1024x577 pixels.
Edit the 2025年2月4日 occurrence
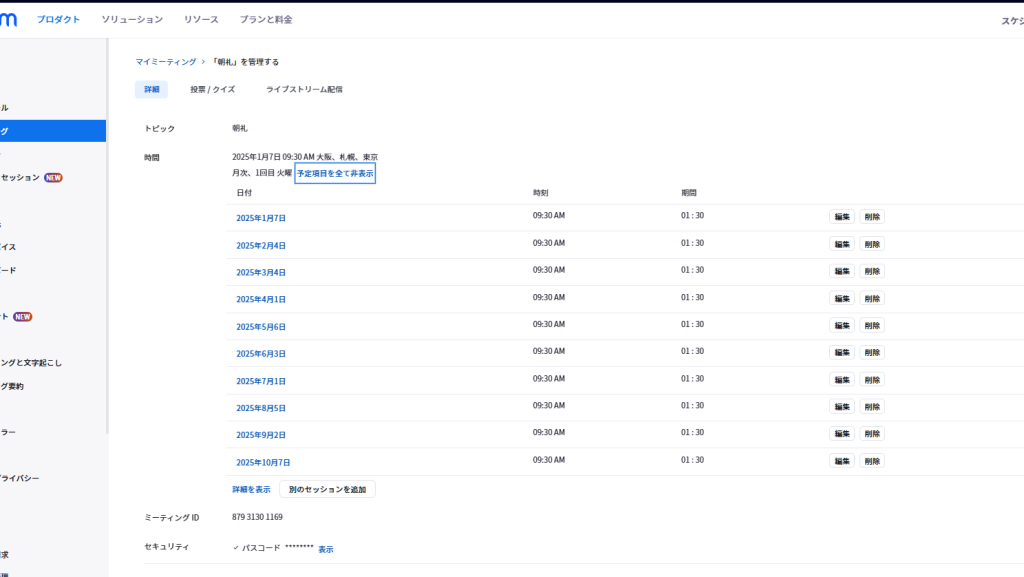click(x=841, y=244)
